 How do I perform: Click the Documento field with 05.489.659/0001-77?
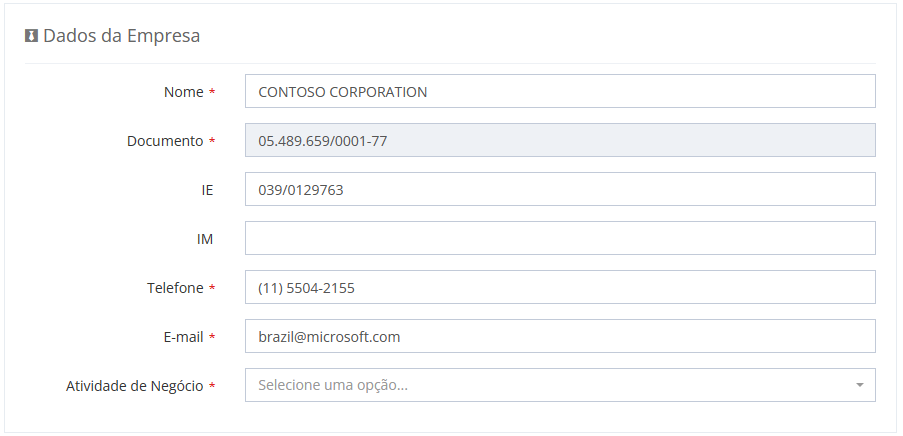pos(560,141)
